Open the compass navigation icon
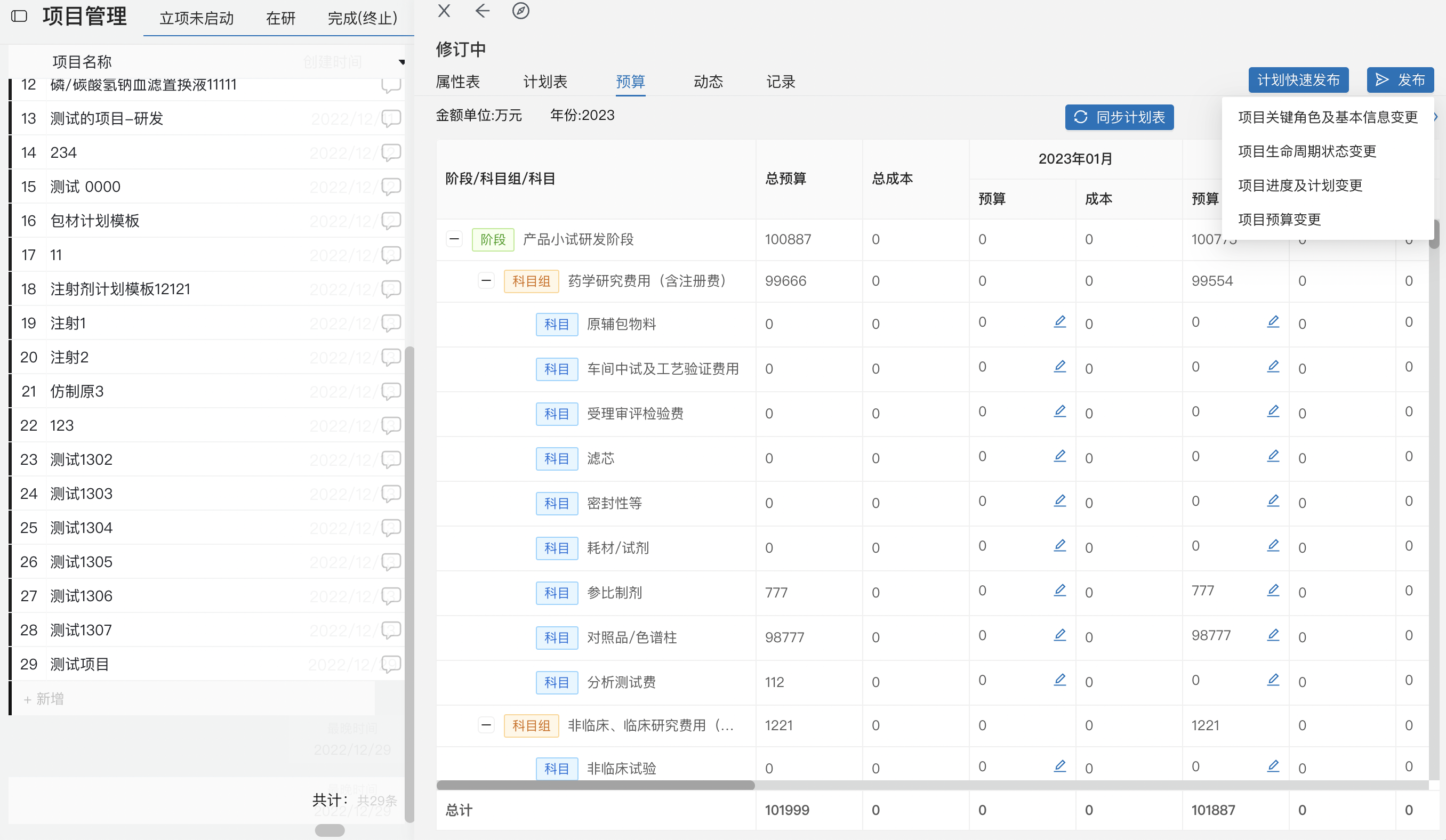This screenshot has width=1446, height=840. (520, 11)
